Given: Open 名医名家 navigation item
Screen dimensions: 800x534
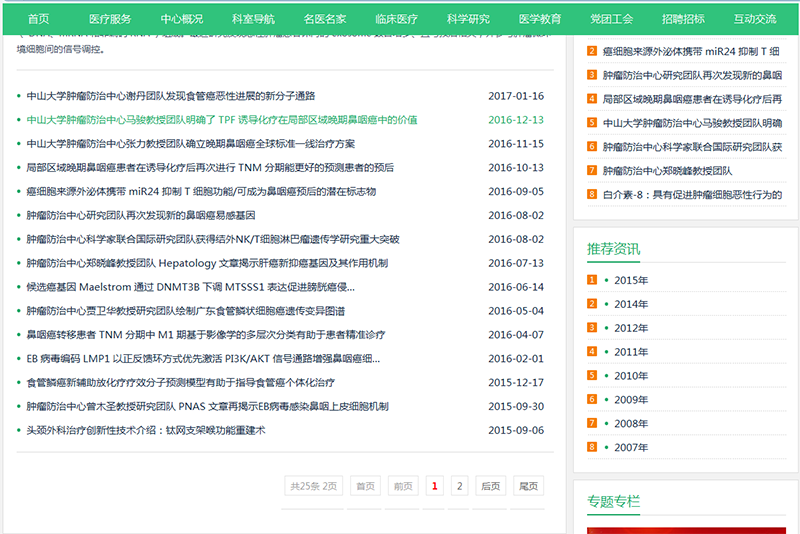Looking at the screenshot, I should pyautogui.click(x=324, y=19).
